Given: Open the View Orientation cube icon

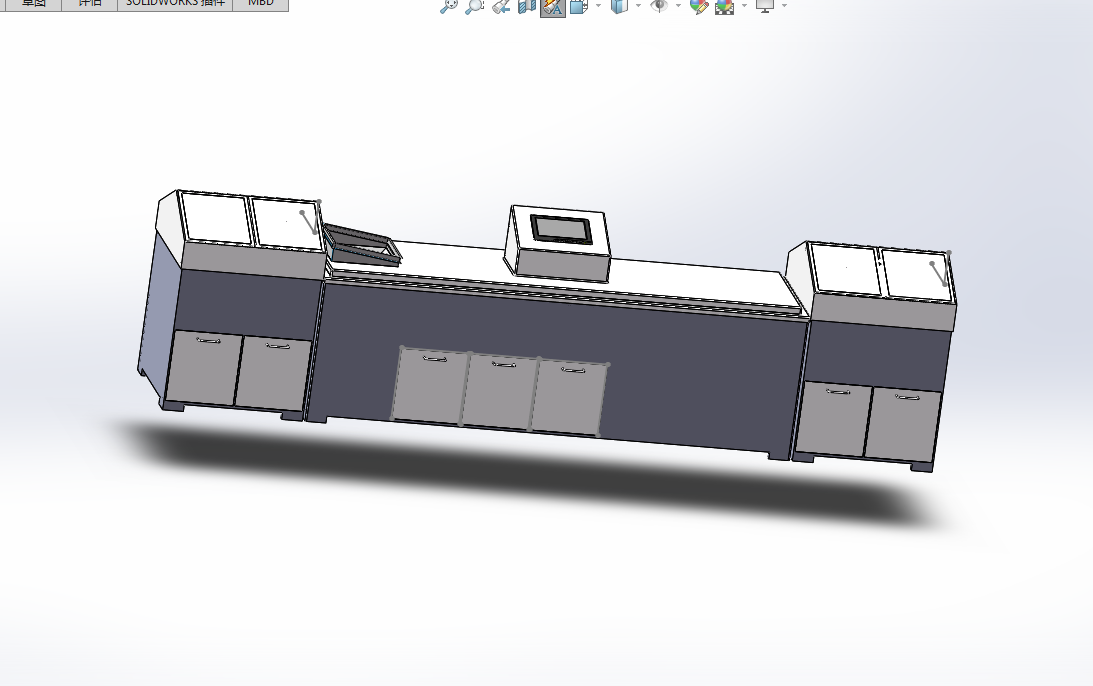Looking at the screenshot, I should point(578,6).
